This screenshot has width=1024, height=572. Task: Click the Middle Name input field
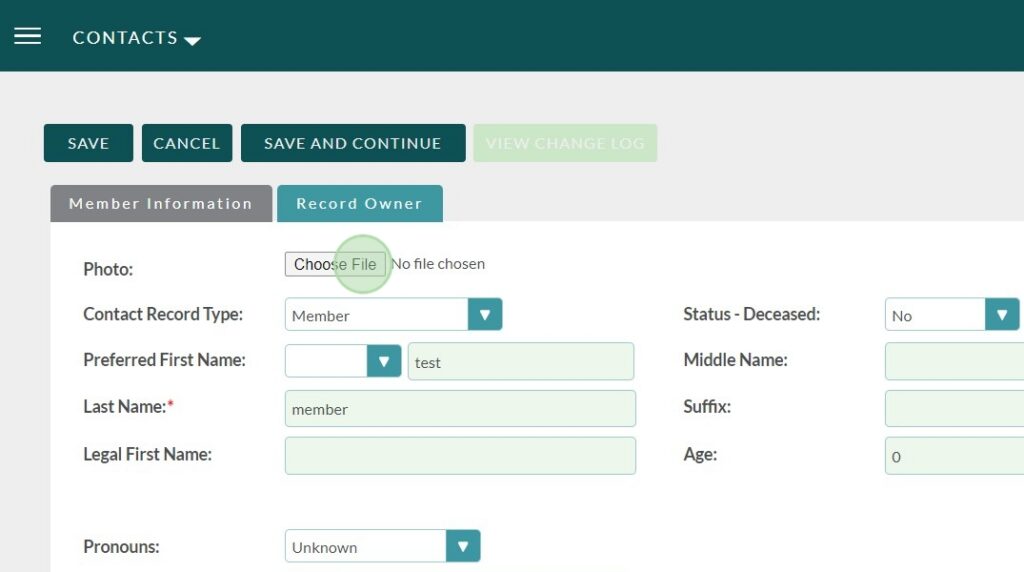click(x=954, y=361)
